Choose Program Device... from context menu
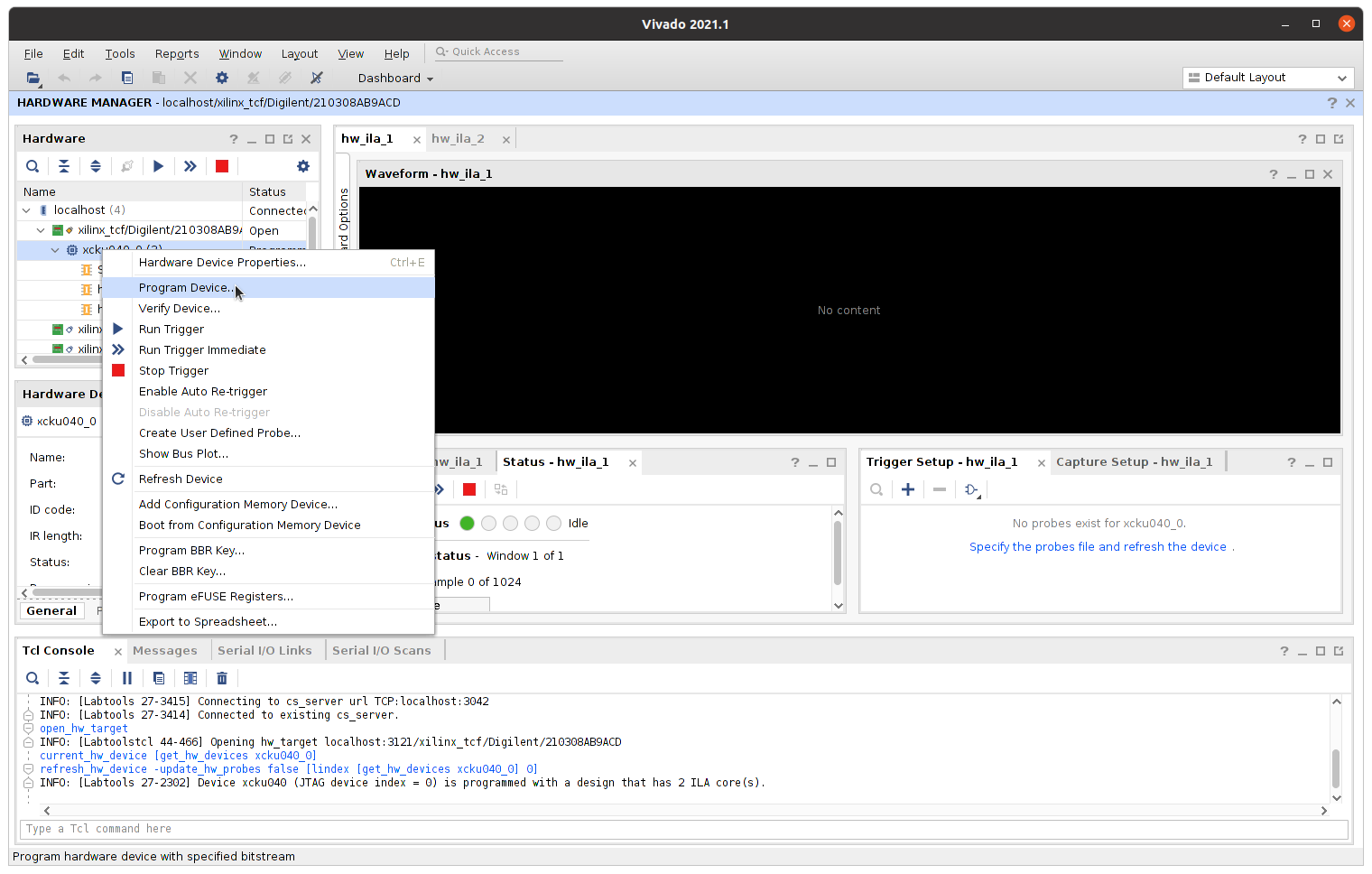This screenshot has width=1372, height=874. coord(269,288)
